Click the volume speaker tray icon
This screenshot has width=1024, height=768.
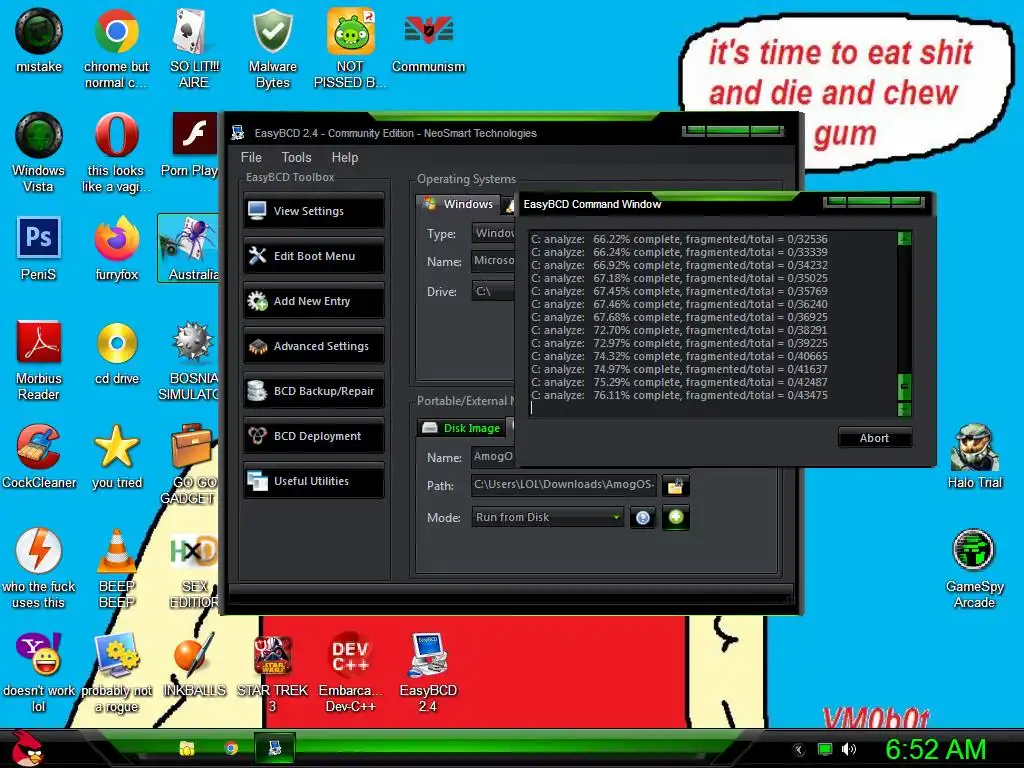[x=848, y=749]
